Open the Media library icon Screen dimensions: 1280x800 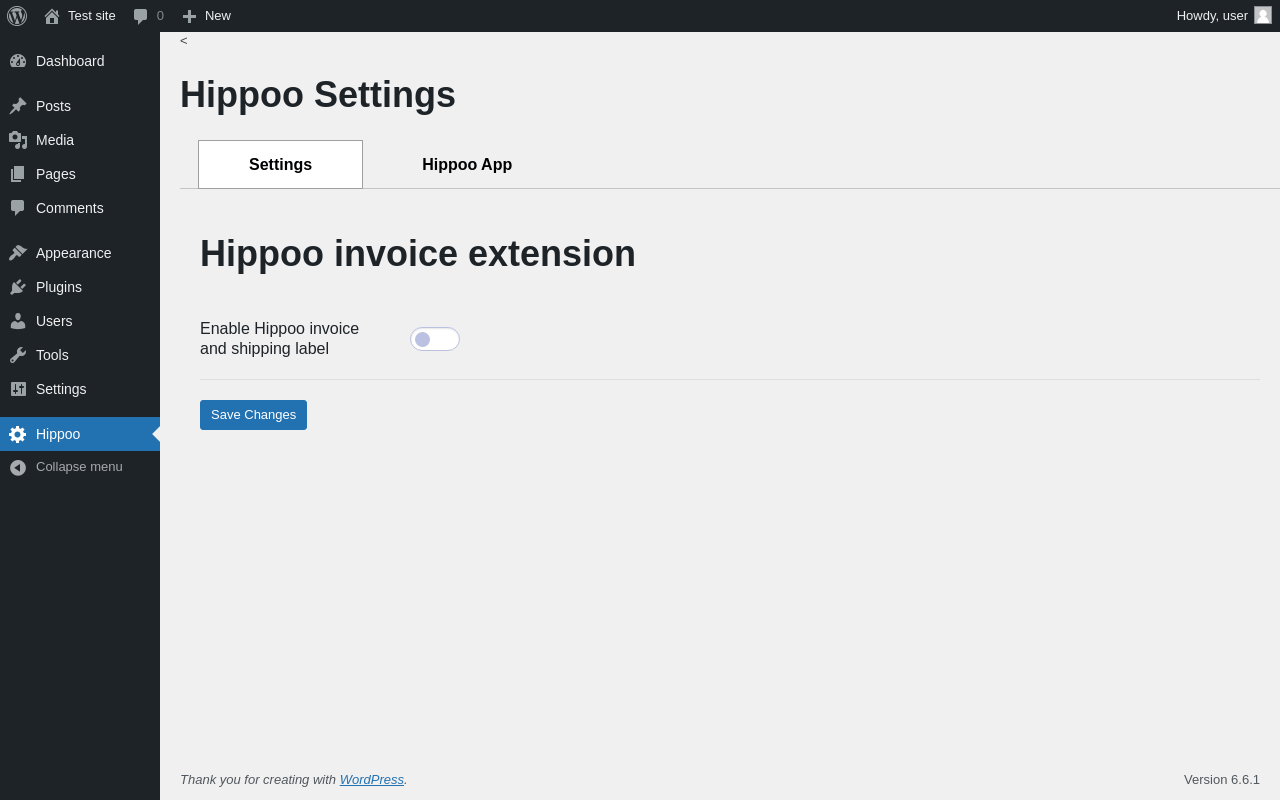pos(18,140)
